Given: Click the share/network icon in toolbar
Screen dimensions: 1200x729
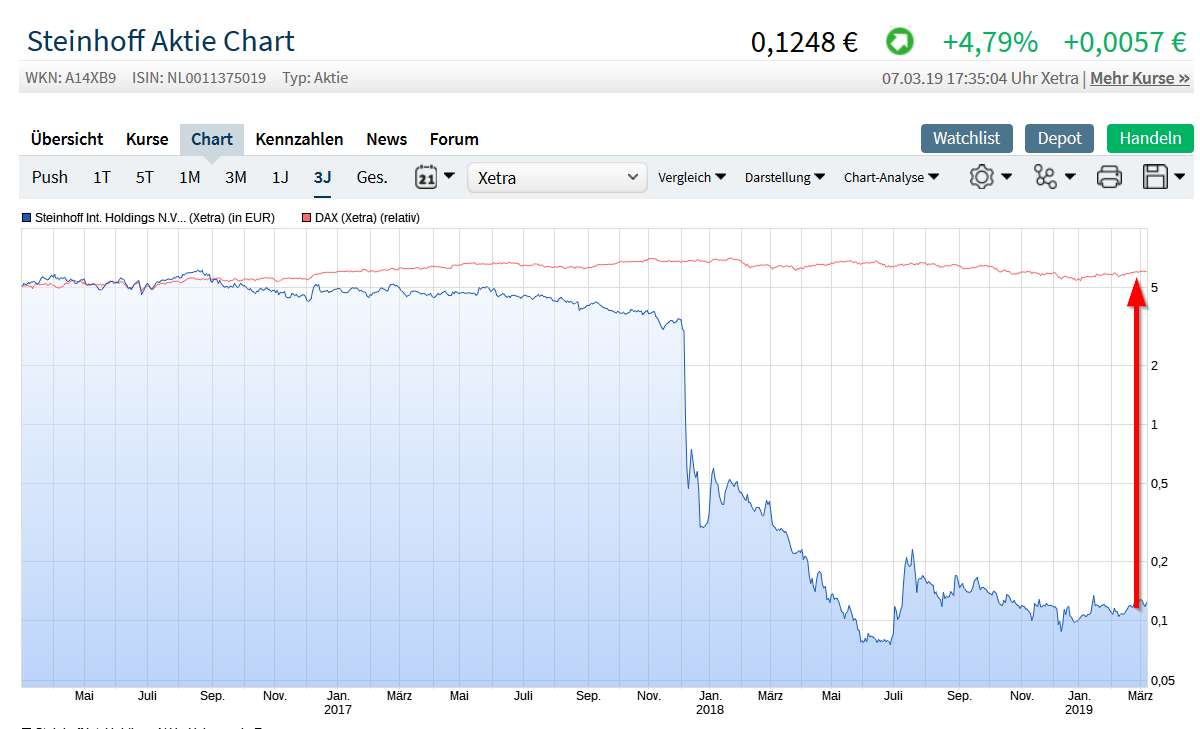Looking at the screenshot, I should 1046,176.
